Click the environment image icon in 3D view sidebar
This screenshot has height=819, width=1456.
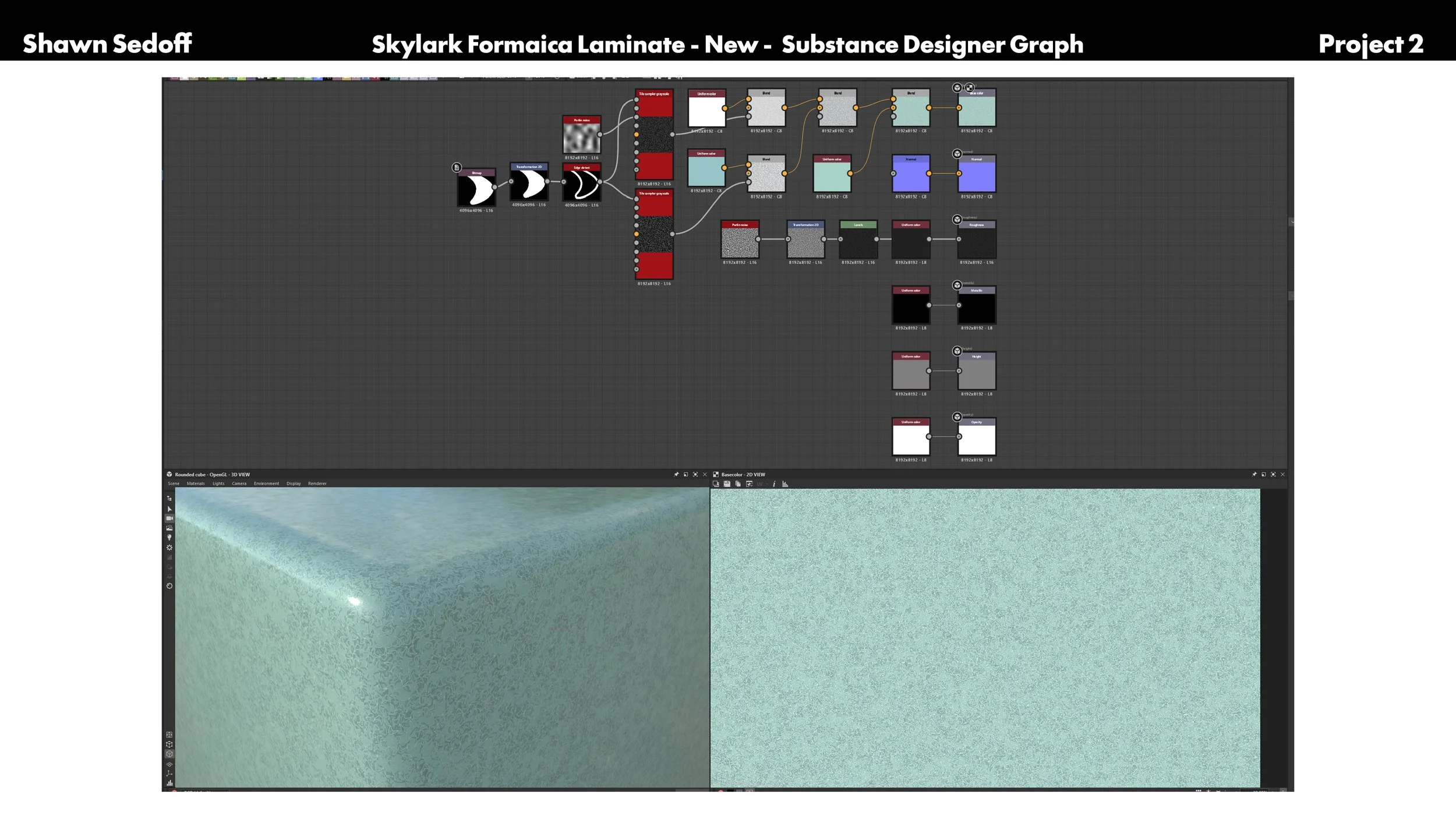coord(169,528)
